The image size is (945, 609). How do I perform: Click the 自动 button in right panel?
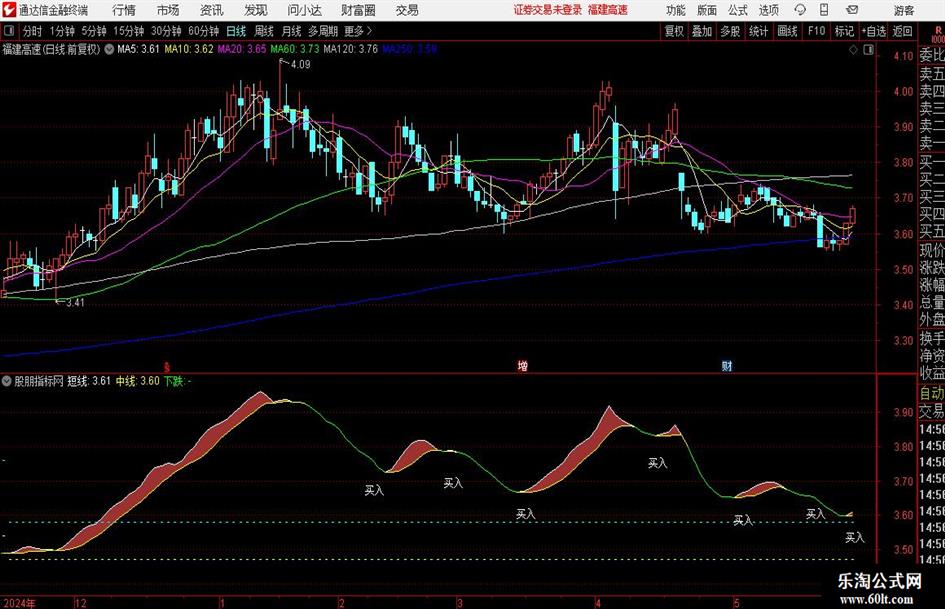(931, 394)
